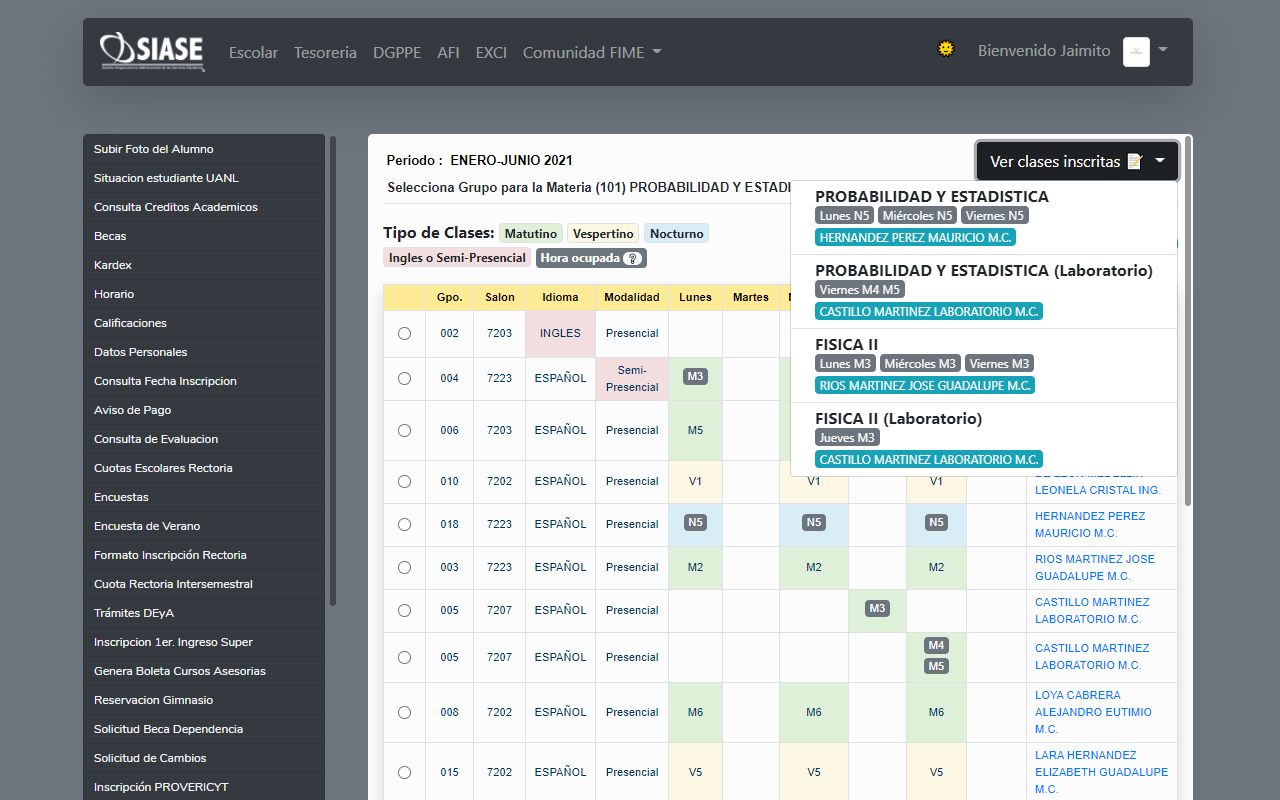The image size is (1280, 800).
Task: Go to Situacion estudiante UANL
Action: coord(204,178)
